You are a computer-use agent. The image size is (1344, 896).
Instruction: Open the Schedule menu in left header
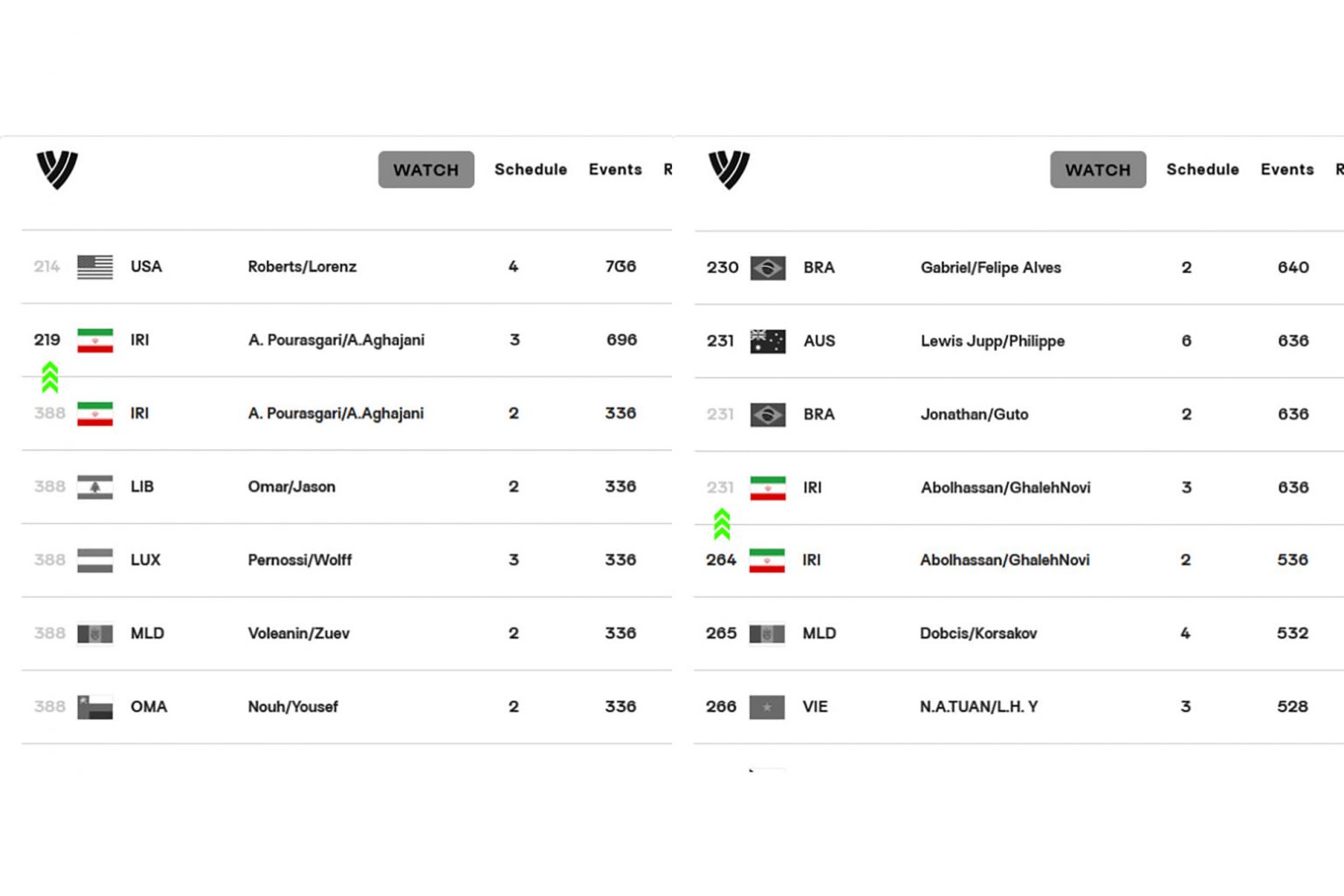[530, 170]
